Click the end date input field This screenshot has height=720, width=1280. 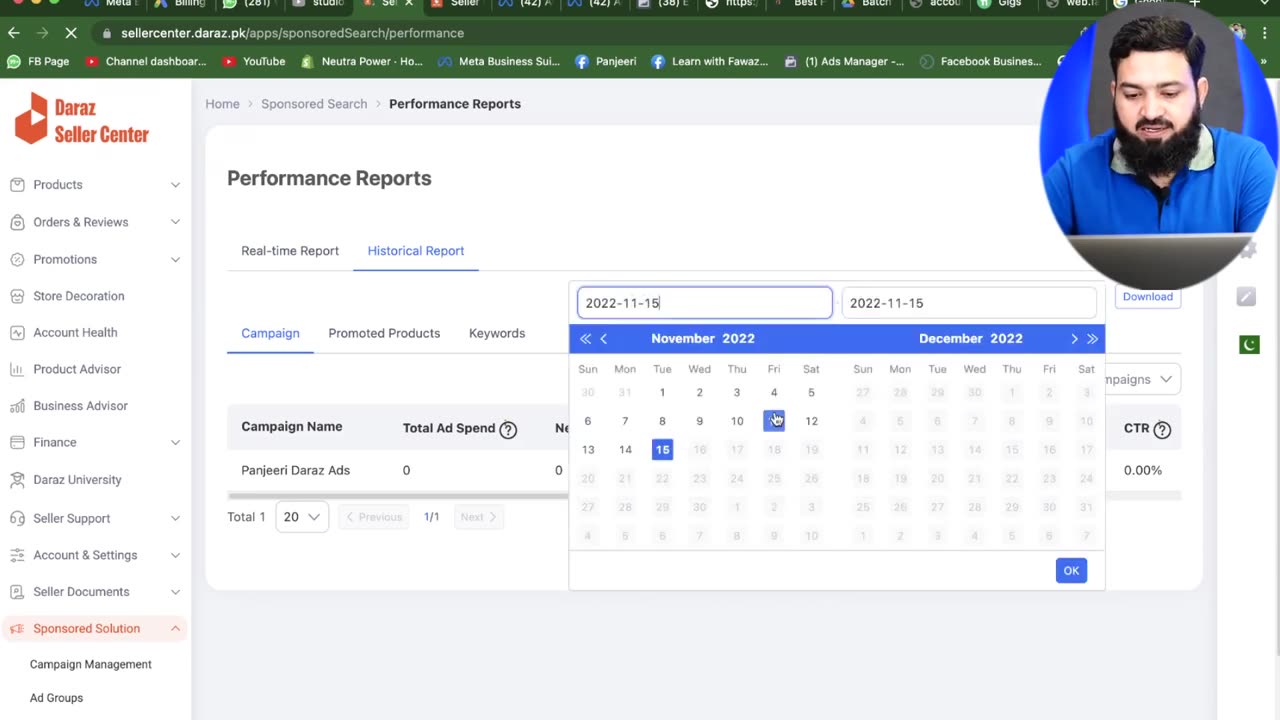click(969, 303)
